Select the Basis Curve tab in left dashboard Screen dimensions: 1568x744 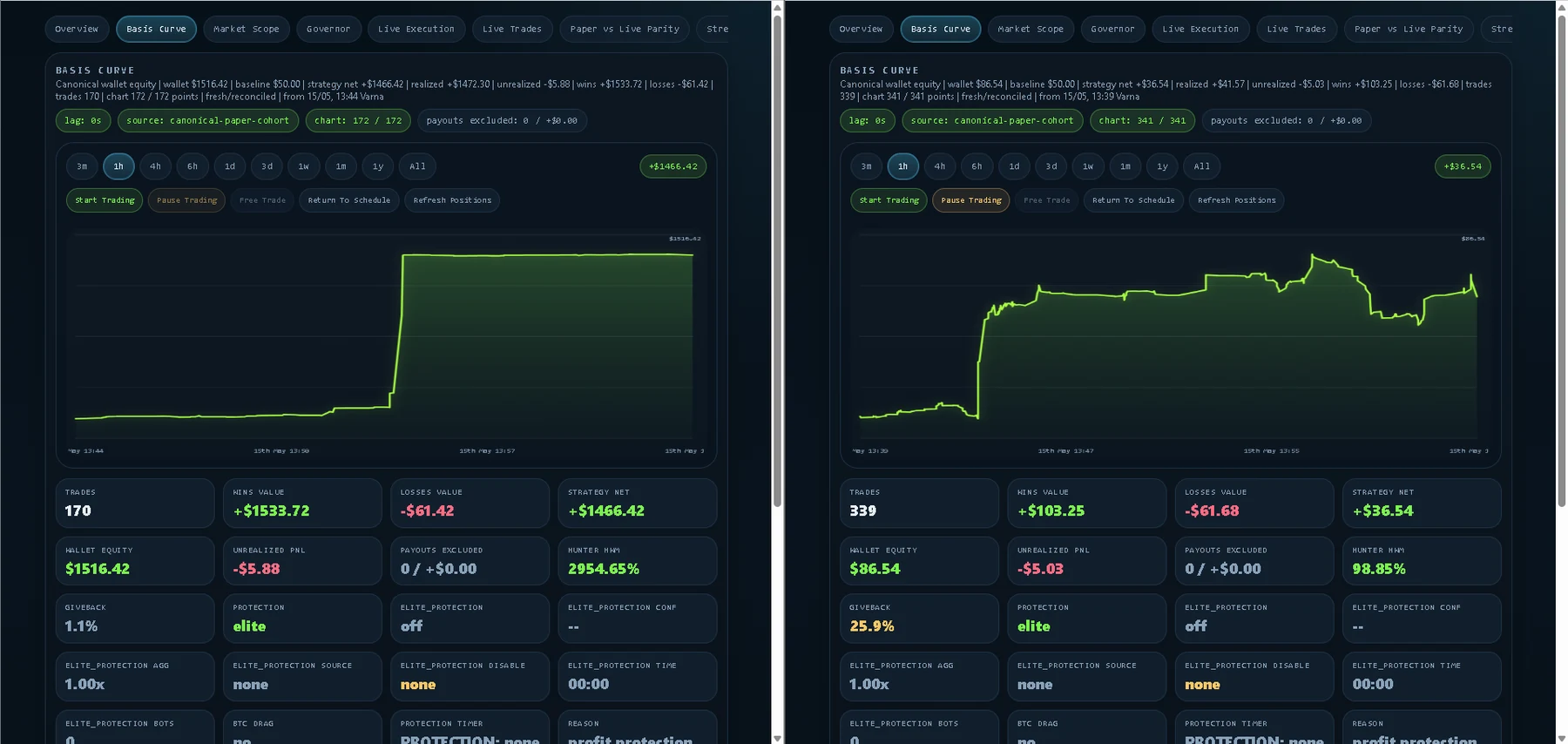156,29
